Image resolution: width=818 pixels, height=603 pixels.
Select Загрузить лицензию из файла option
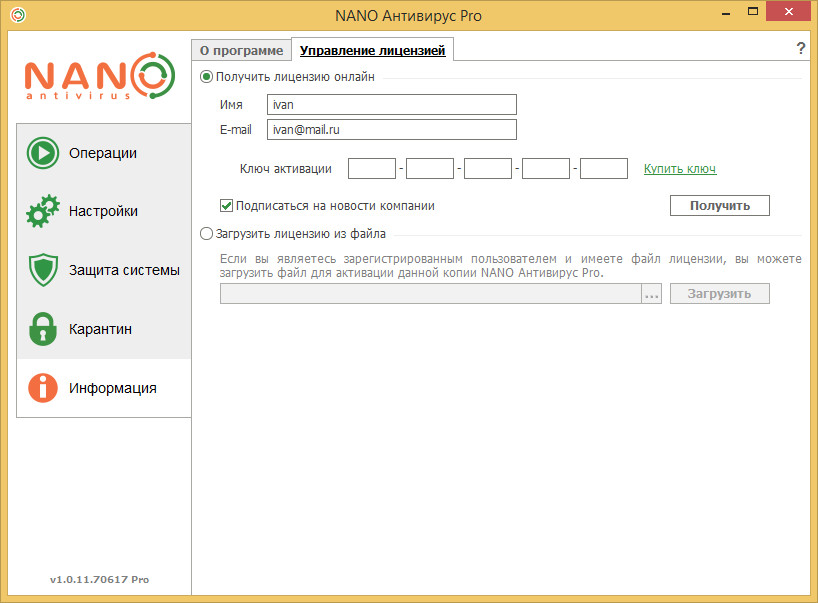[207, 234]
